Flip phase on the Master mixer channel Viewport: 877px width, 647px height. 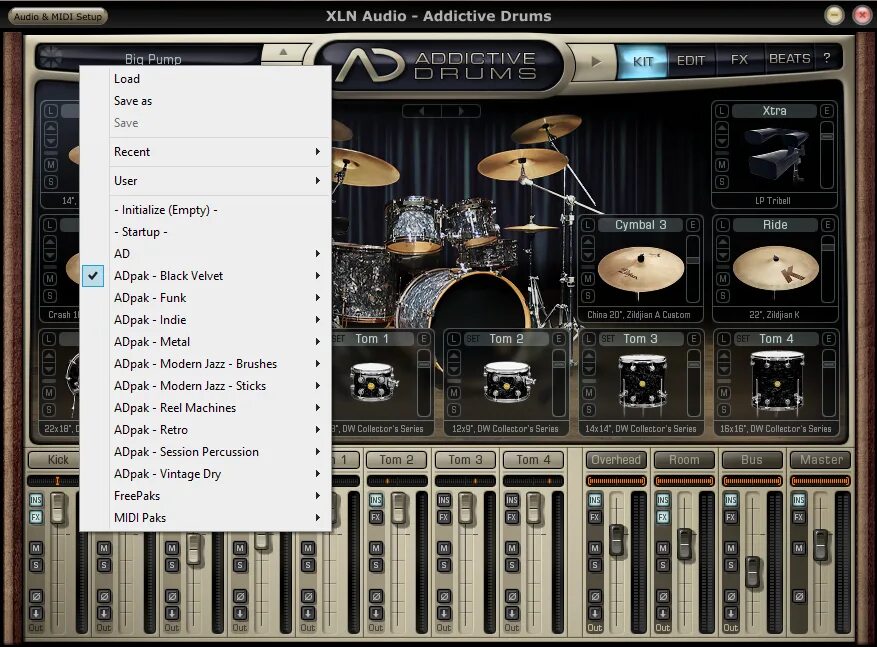[x=799, y=596]
